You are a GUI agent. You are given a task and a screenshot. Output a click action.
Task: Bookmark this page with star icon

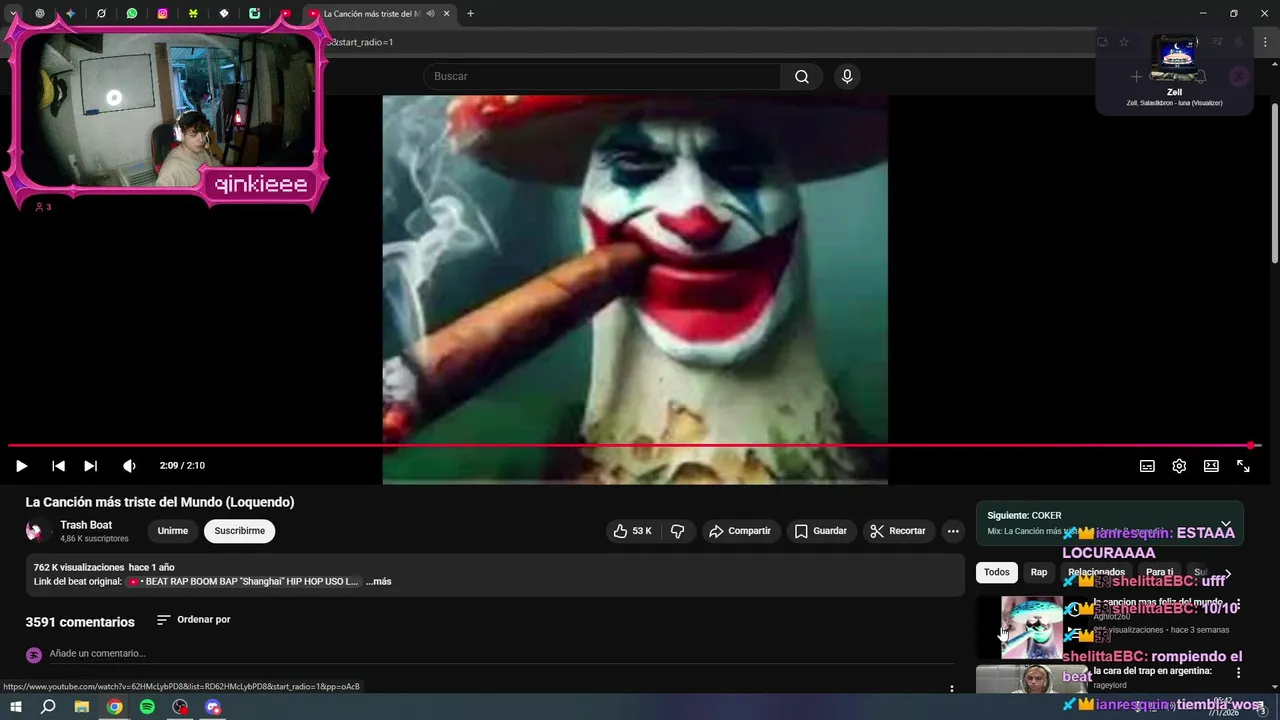(1124, 42)
